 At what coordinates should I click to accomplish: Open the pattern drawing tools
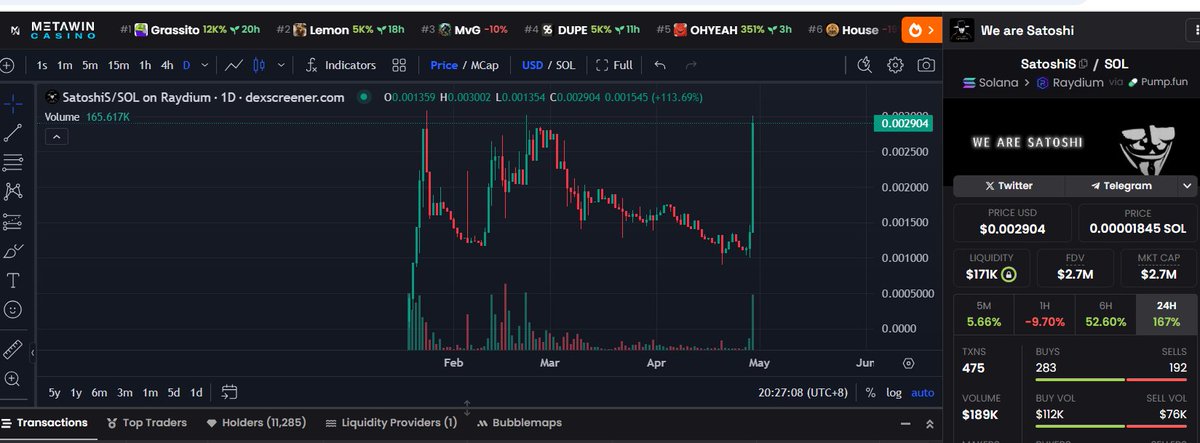(x=13, y=191)
